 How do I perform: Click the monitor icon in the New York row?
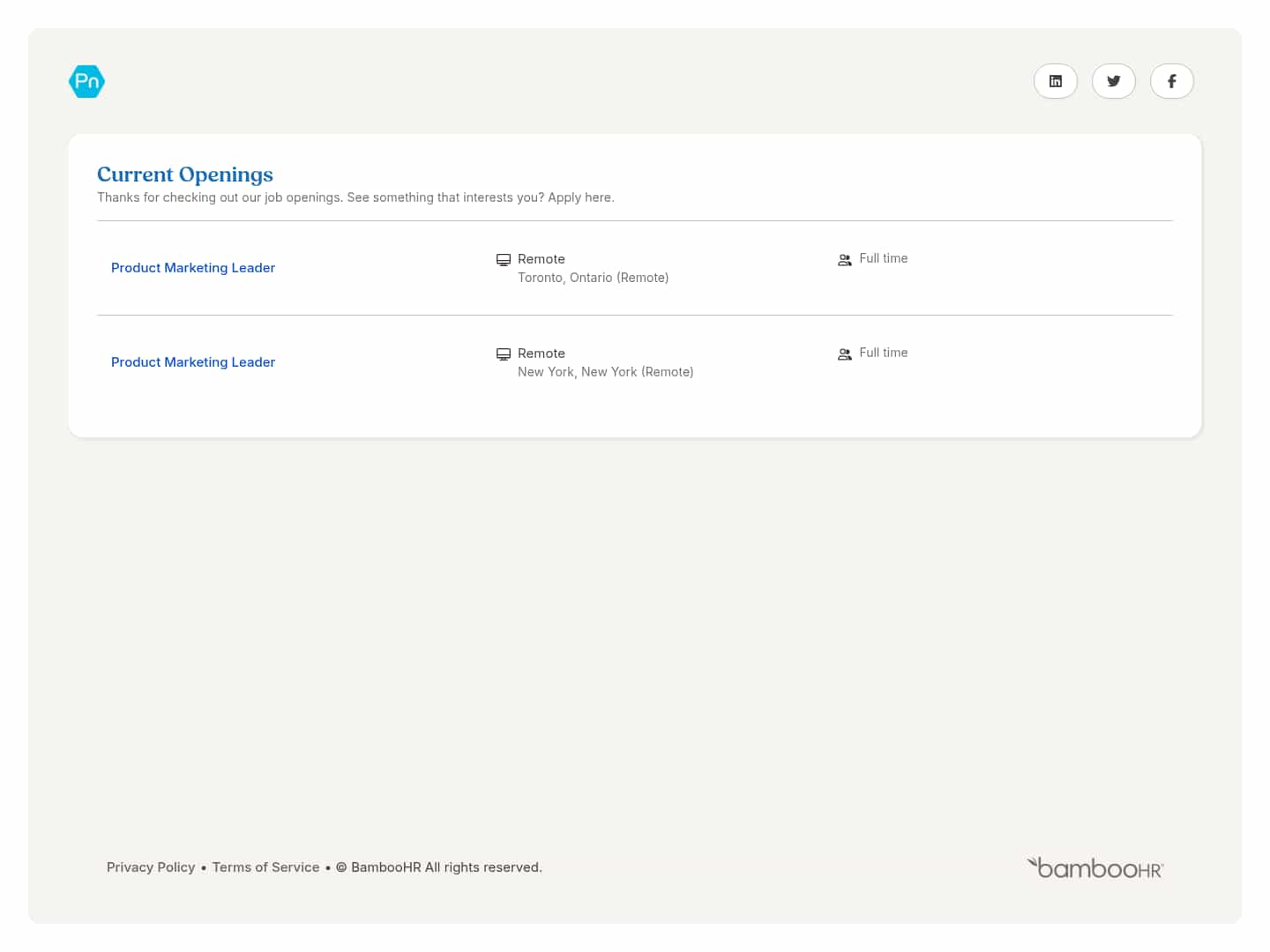[x=504, y=354]
